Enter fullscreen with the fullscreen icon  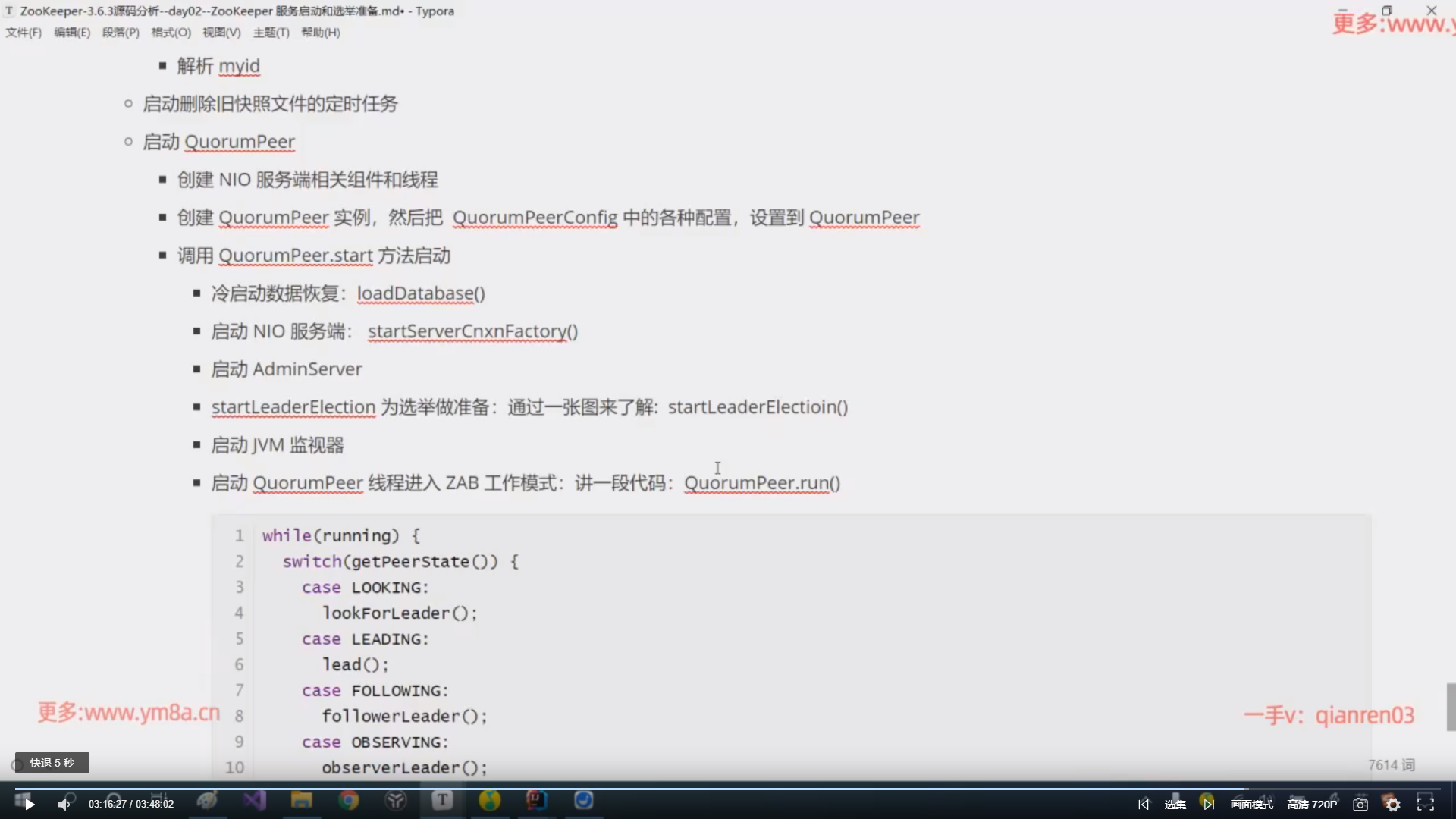1426,804
